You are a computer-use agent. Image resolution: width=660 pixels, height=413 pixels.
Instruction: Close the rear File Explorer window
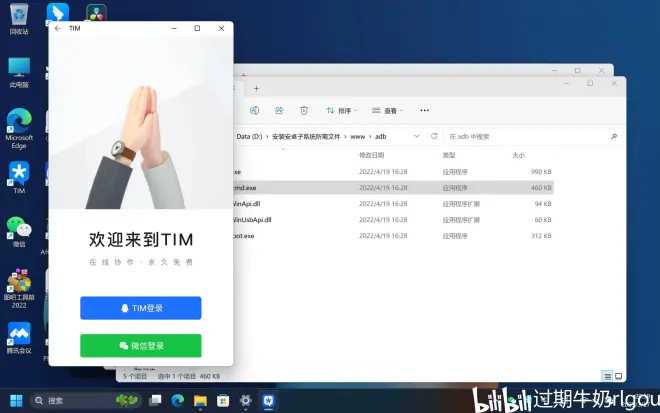[x=601, y=70]
